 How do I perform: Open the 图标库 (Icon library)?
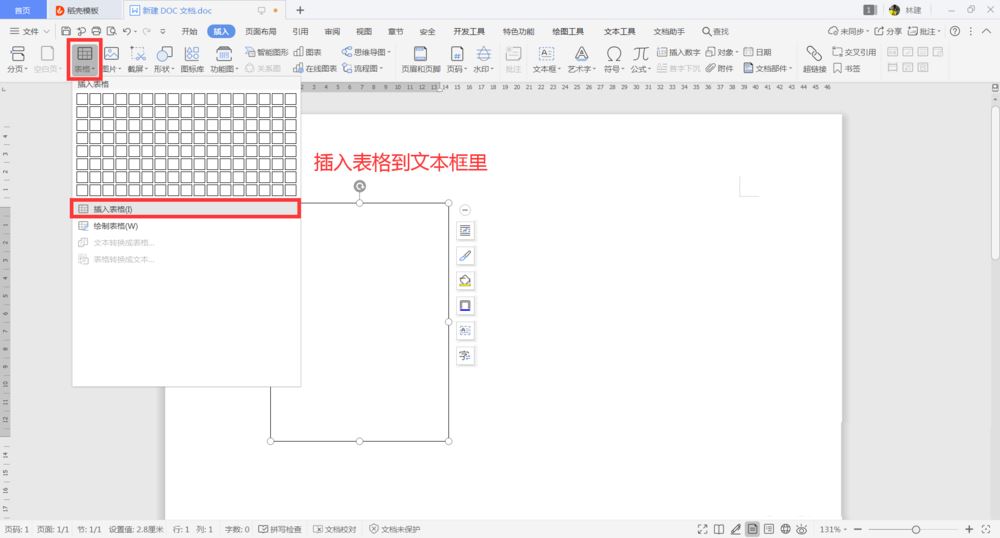pyautogui.click(x=192, y=59)
